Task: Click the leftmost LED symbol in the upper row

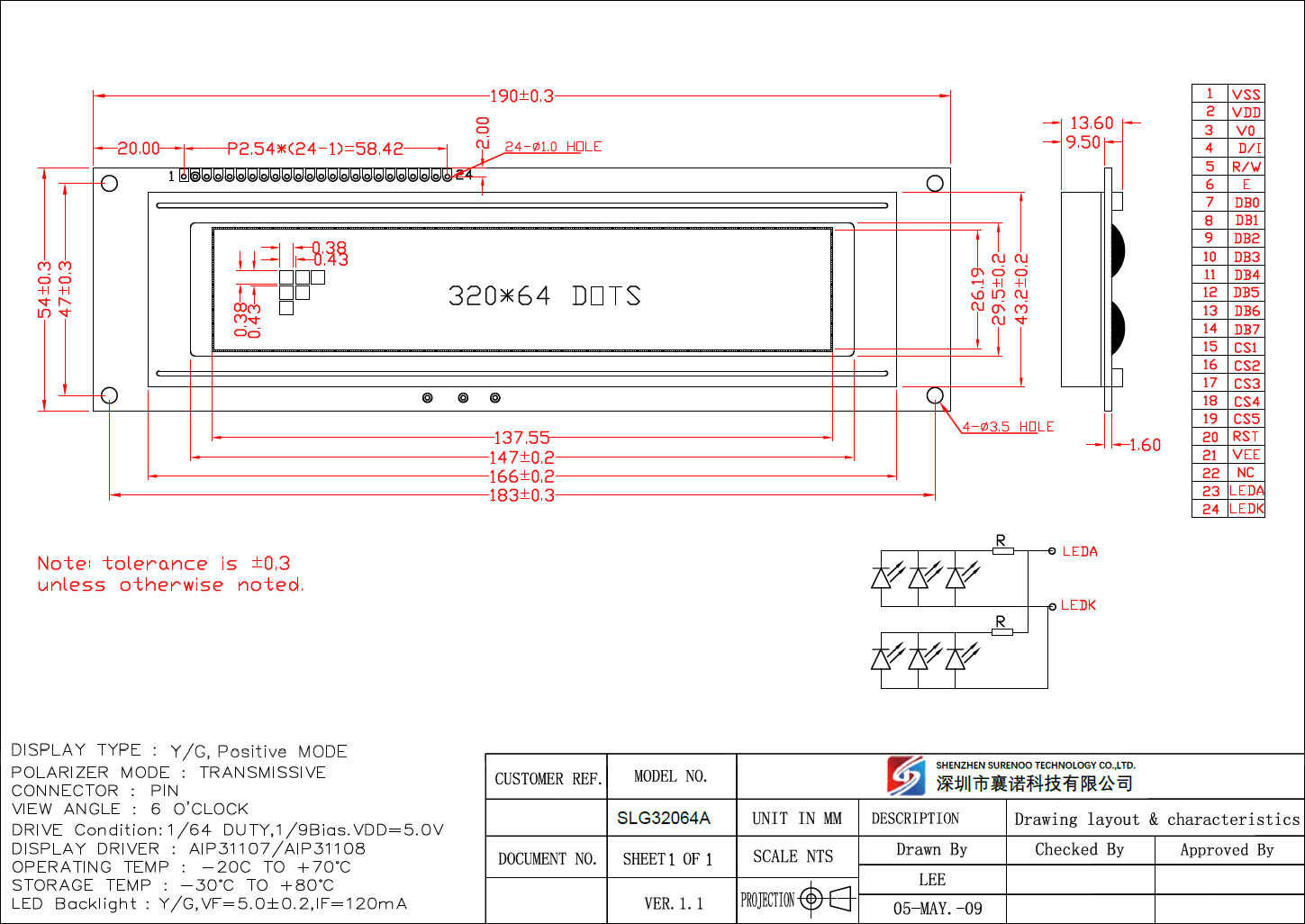Action: [883, 575]
